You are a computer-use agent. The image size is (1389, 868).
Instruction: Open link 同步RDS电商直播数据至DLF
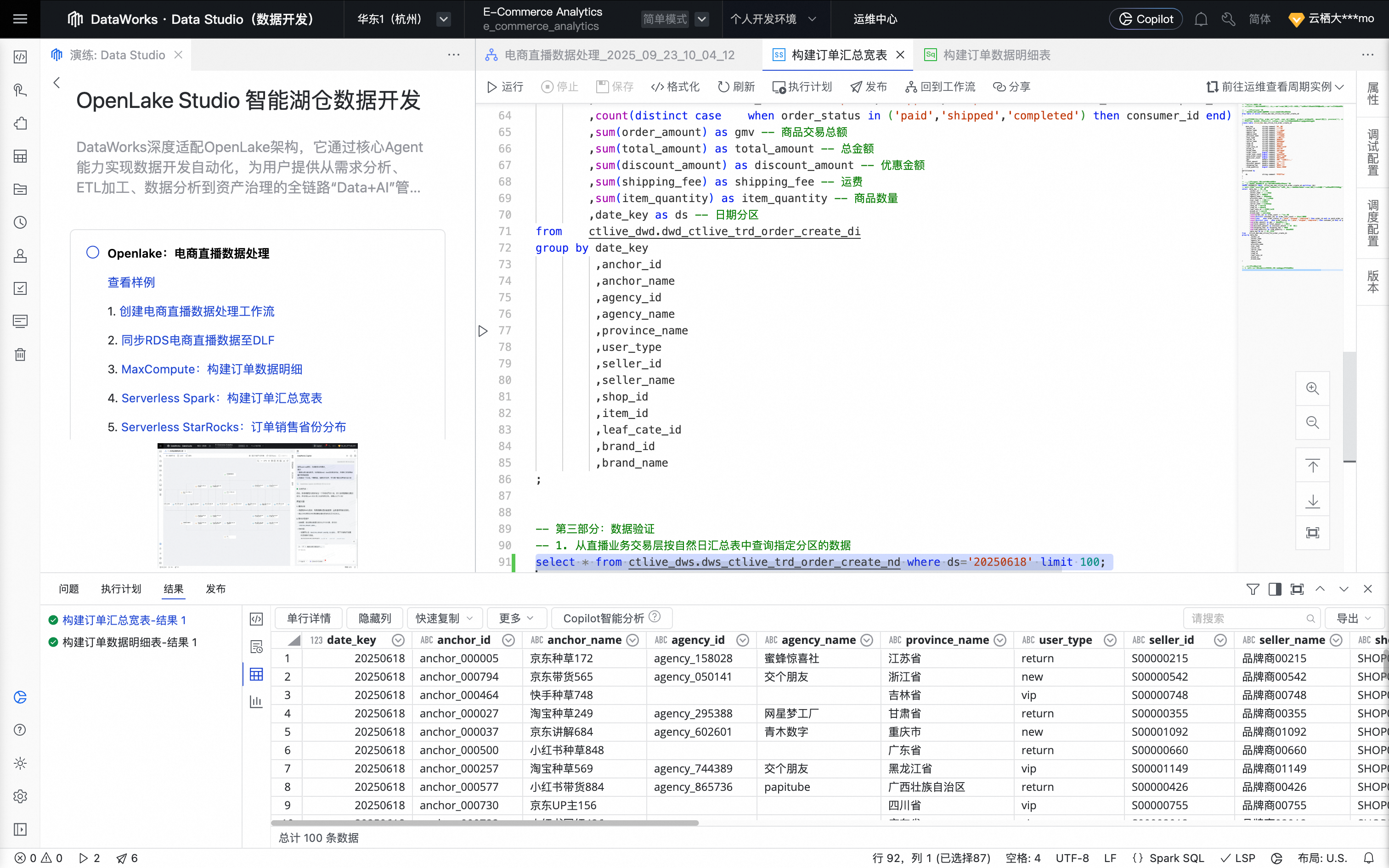[198, 340]
